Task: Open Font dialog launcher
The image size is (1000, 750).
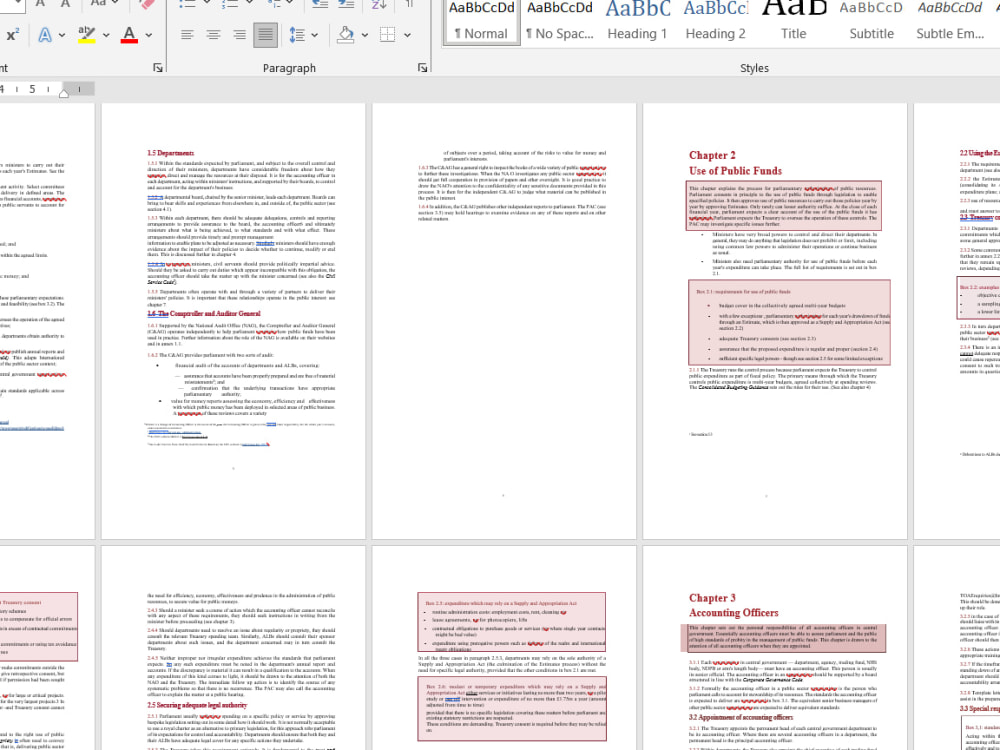Action: 158,68
